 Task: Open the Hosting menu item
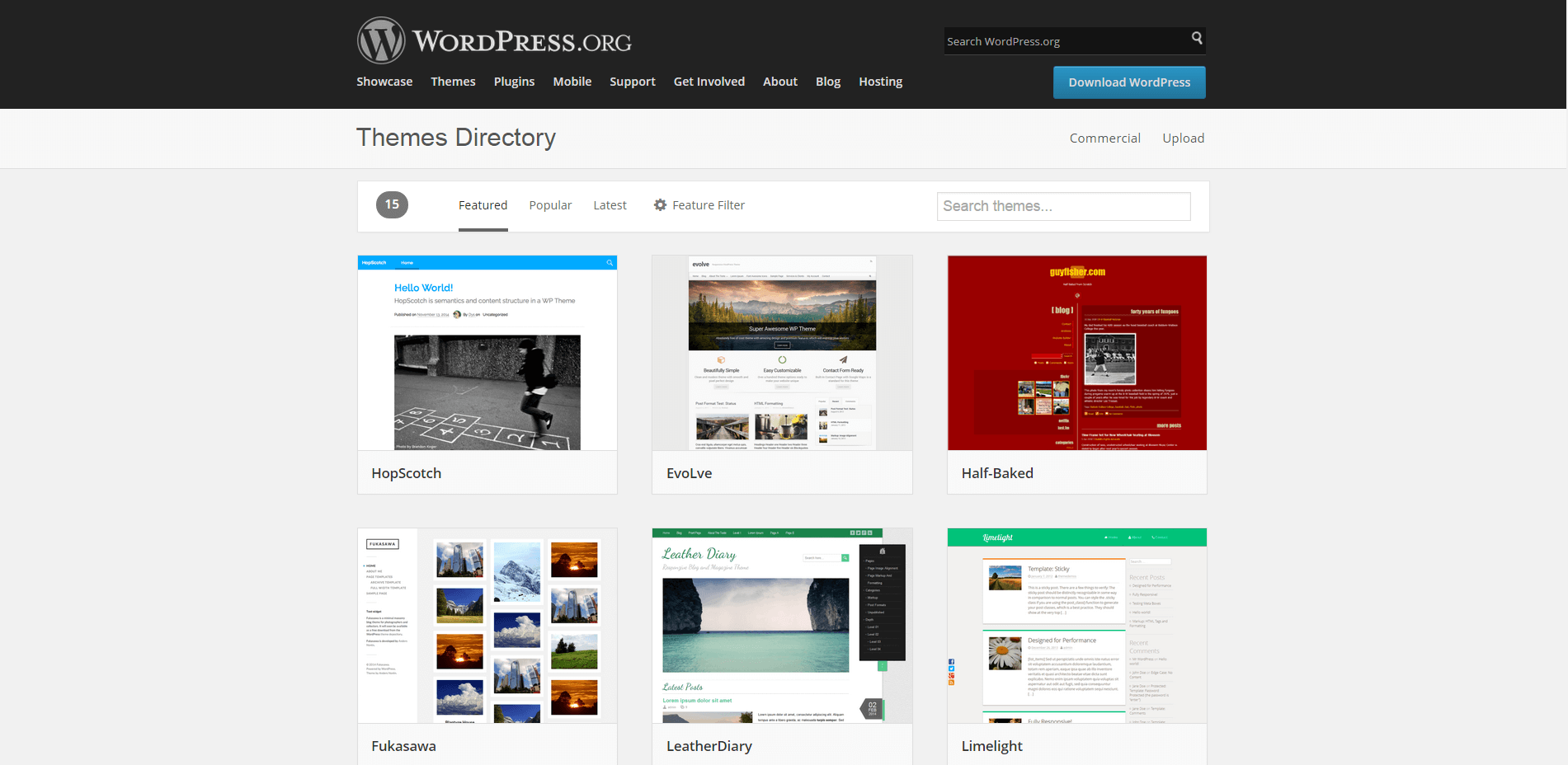point(880,82)
